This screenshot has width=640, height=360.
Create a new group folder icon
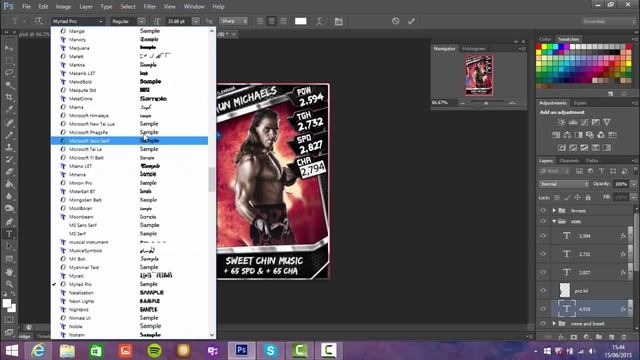click(599, 337)
